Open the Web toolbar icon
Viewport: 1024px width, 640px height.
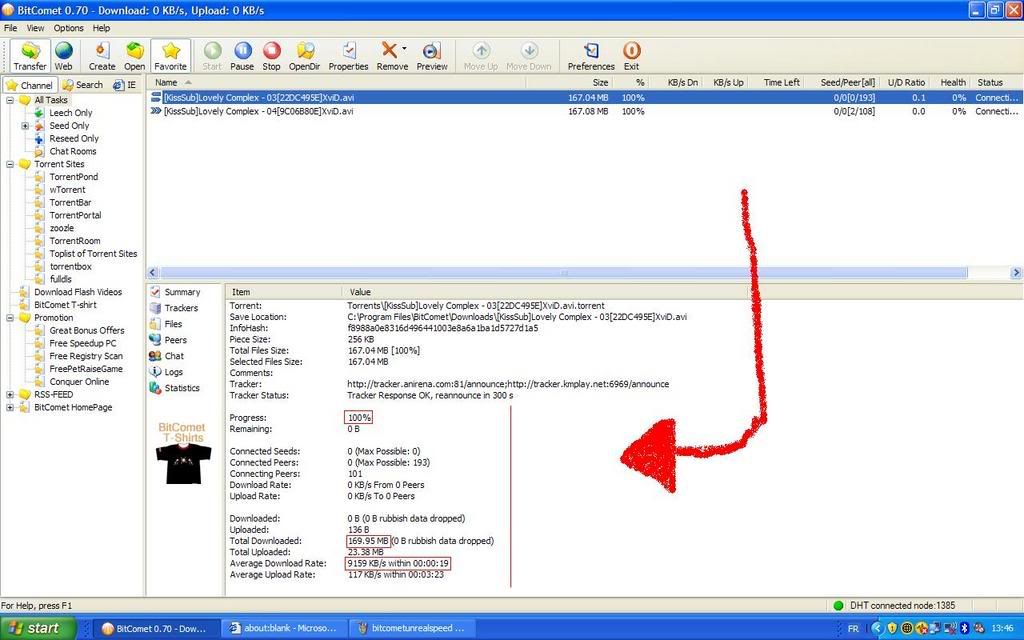[x=63, y=56]
